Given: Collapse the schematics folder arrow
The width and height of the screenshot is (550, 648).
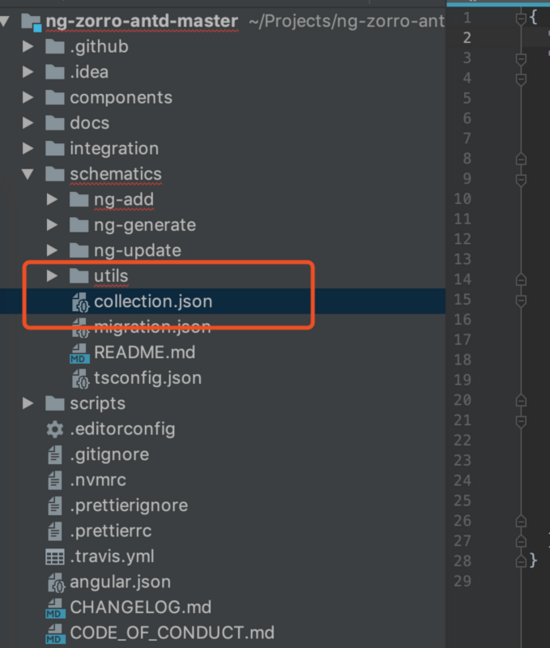Looking at the screenshot, I should tap(28, 174).
